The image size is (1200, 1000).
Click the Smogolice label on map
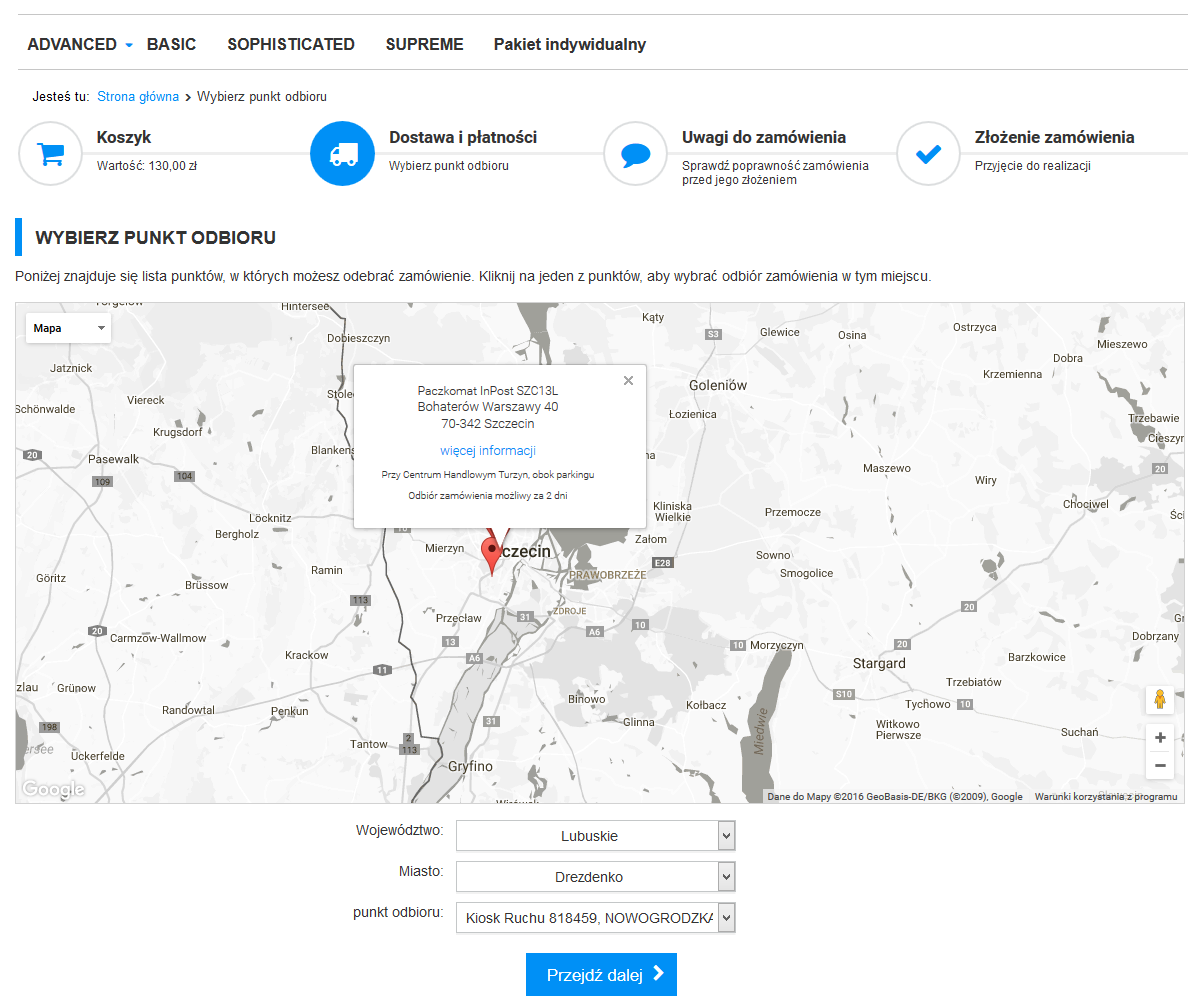[807, 574]
